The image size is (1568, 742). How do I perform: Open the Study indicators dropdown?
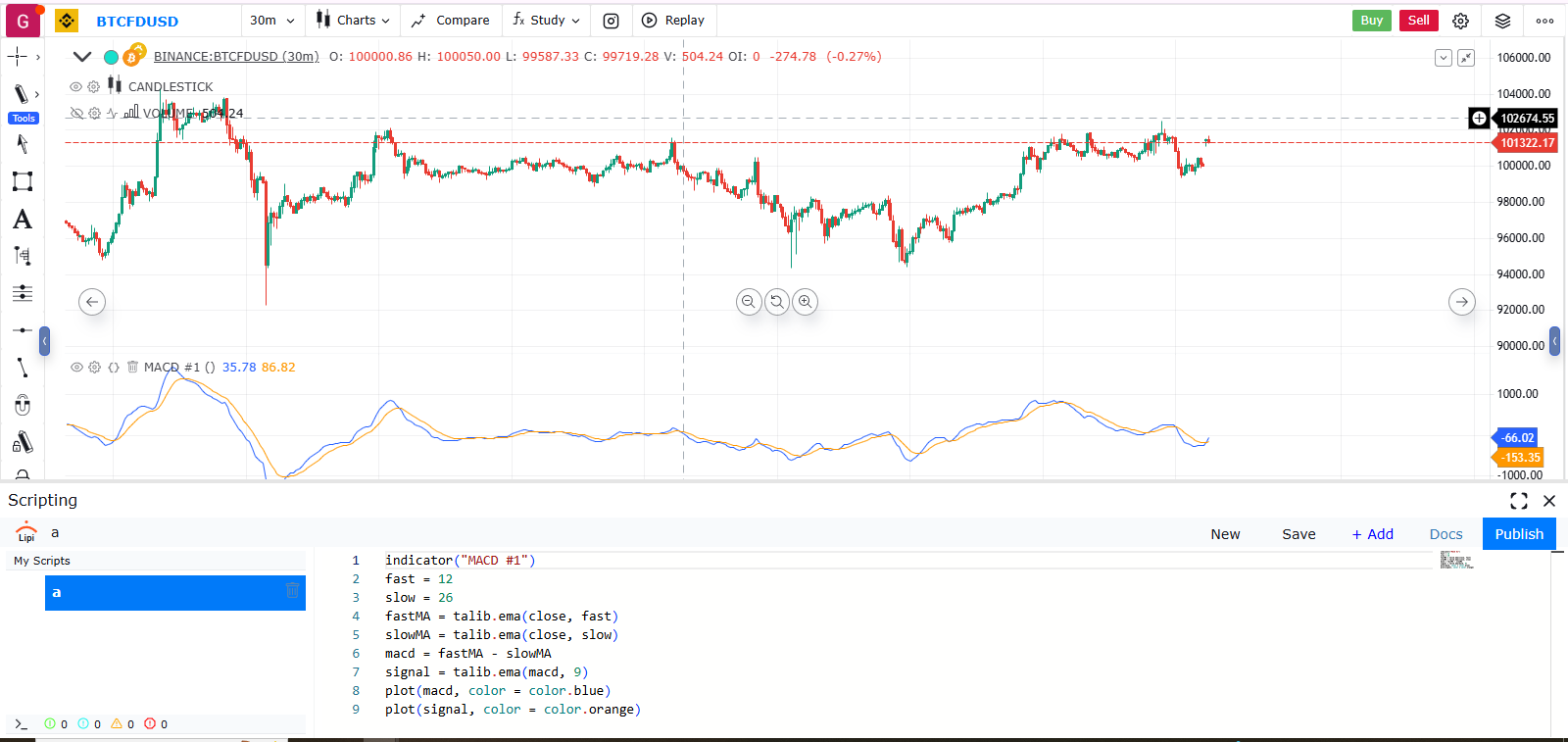tap(546, 21)
